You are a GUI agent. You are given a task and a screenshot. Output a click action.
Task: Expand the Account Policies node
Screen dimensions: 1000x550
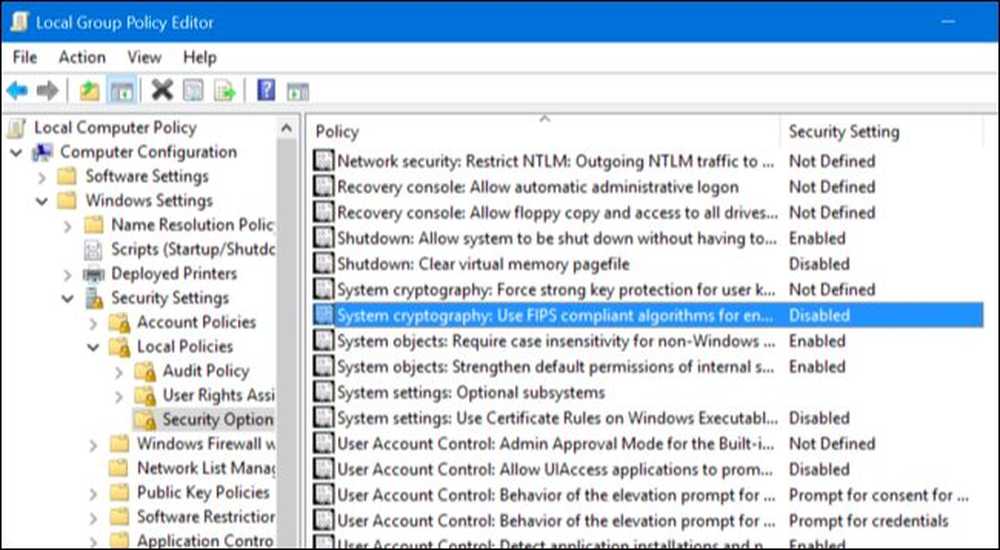[x=94, y=323]
